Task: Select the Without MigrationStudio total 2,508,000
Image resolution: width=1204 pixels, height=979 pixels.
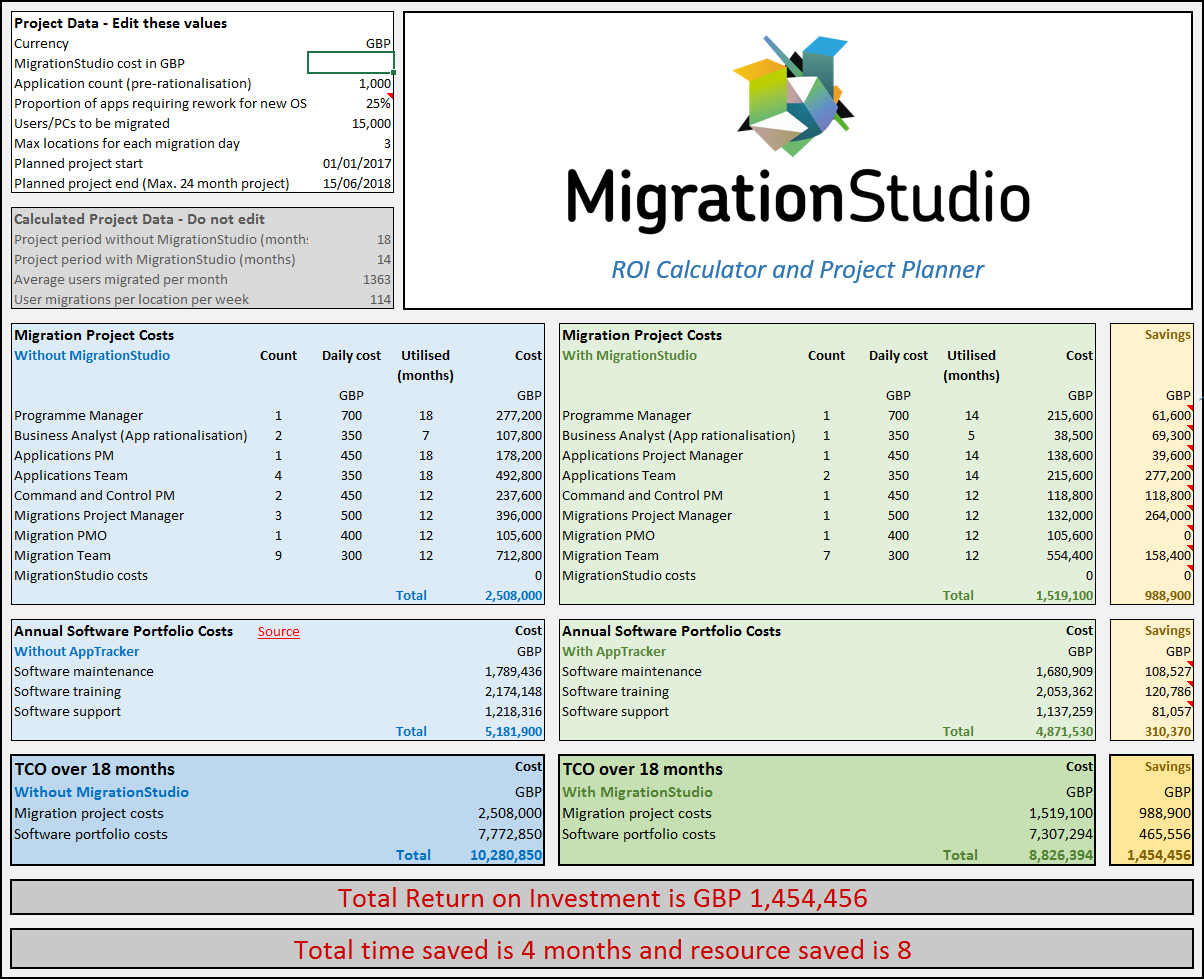Action: 514,596
